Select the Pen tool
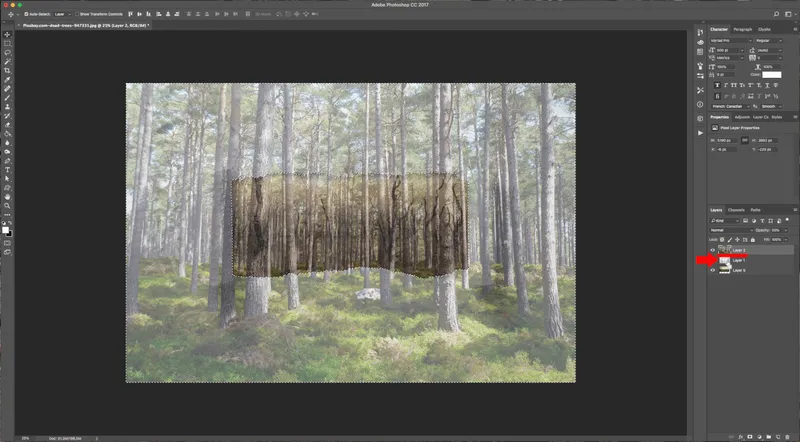Screen dimensions: 800x442 (7, 161)
